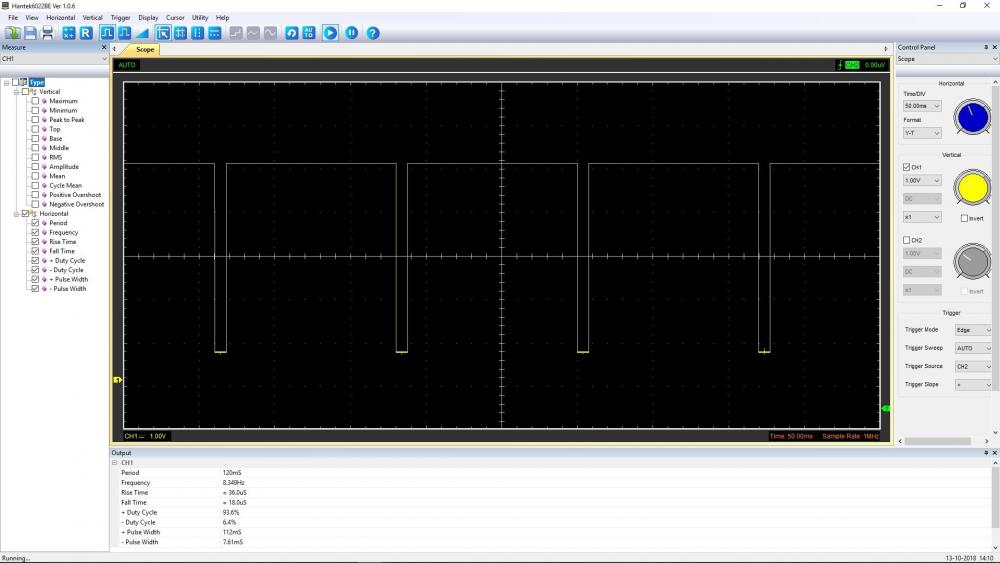Open the Help question mark icon

coord(373,33)
